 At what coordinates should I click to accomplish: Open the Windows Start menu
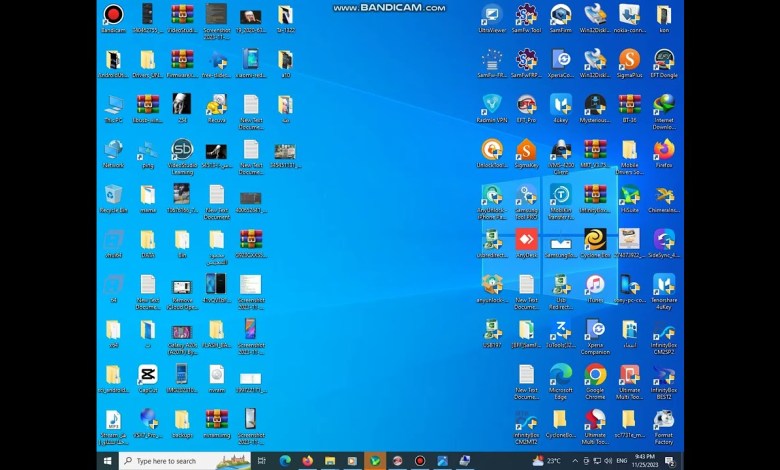click(107, 461)
